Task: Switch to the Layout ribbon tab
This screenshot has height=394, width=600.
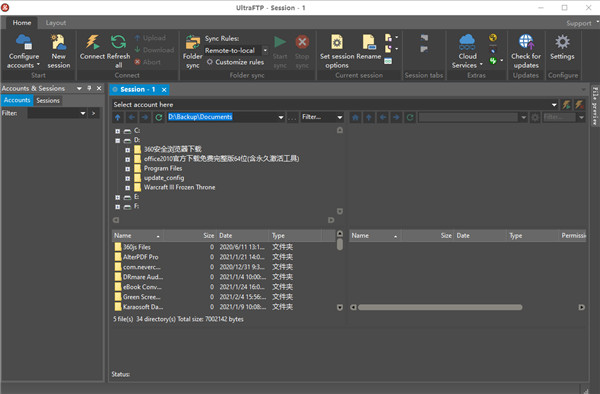Action: [55, 23]
